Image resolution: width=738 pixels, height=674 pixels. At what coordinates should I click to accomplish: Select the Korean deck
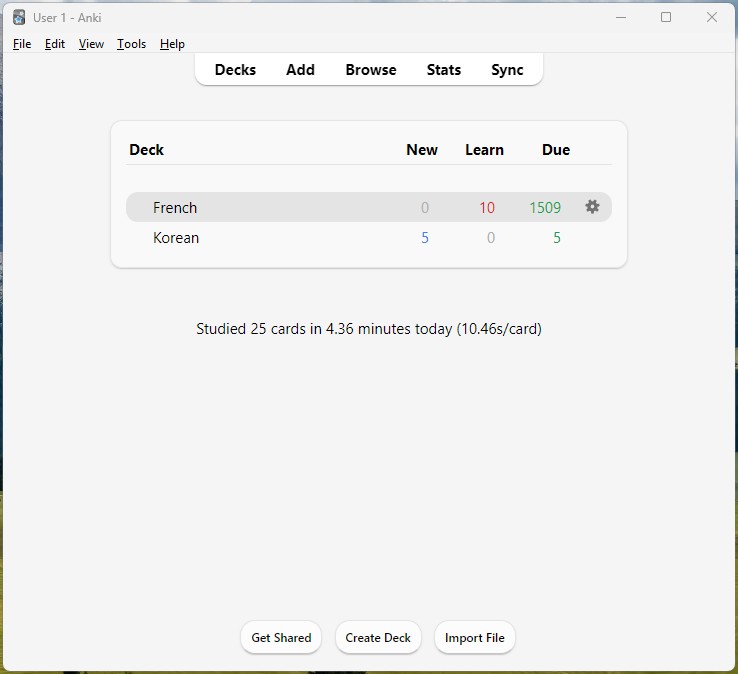pyautogui.click(x=176, y=238)
